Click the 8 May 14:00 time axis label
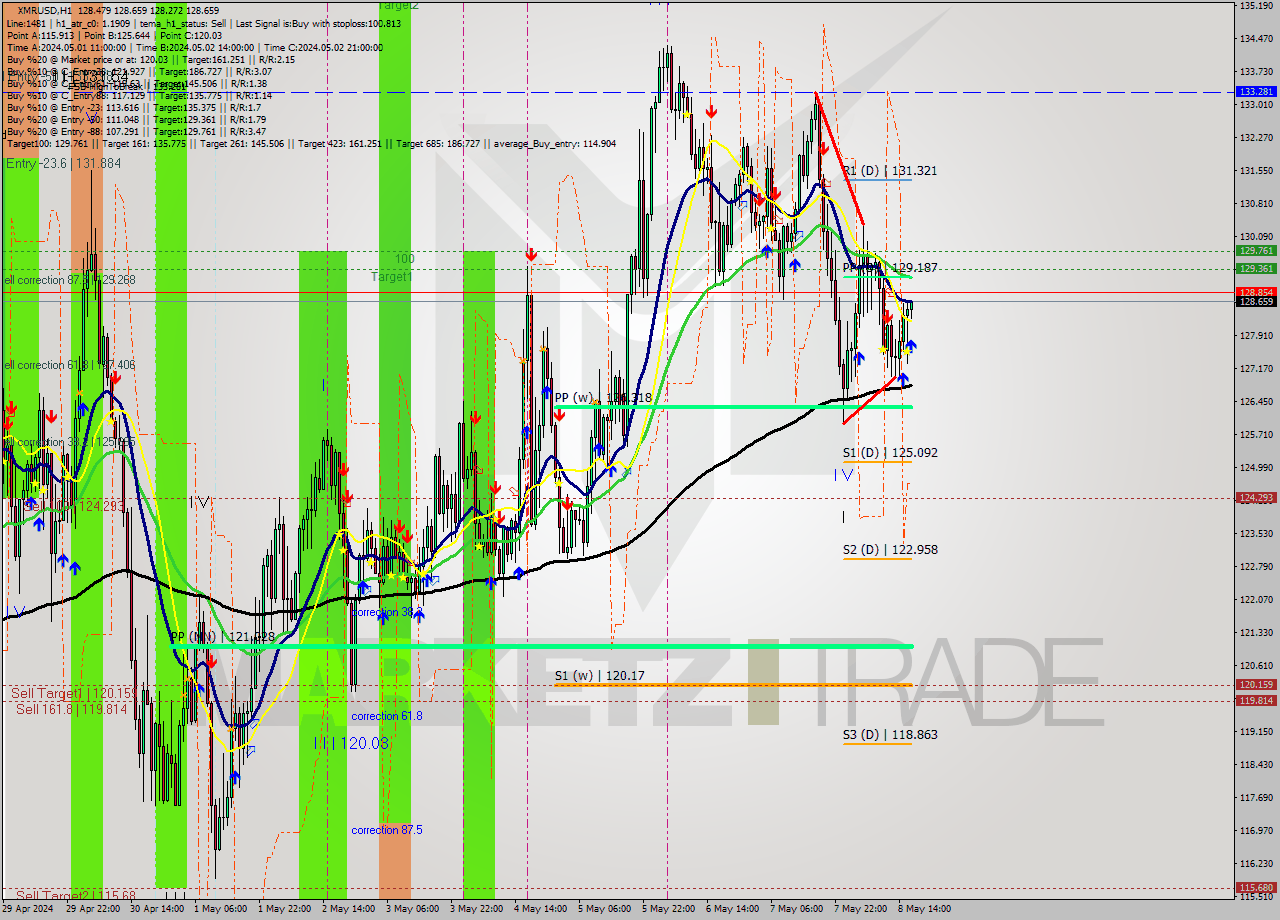This screenshot has height=920, width=1280. (x=923, y=909)
